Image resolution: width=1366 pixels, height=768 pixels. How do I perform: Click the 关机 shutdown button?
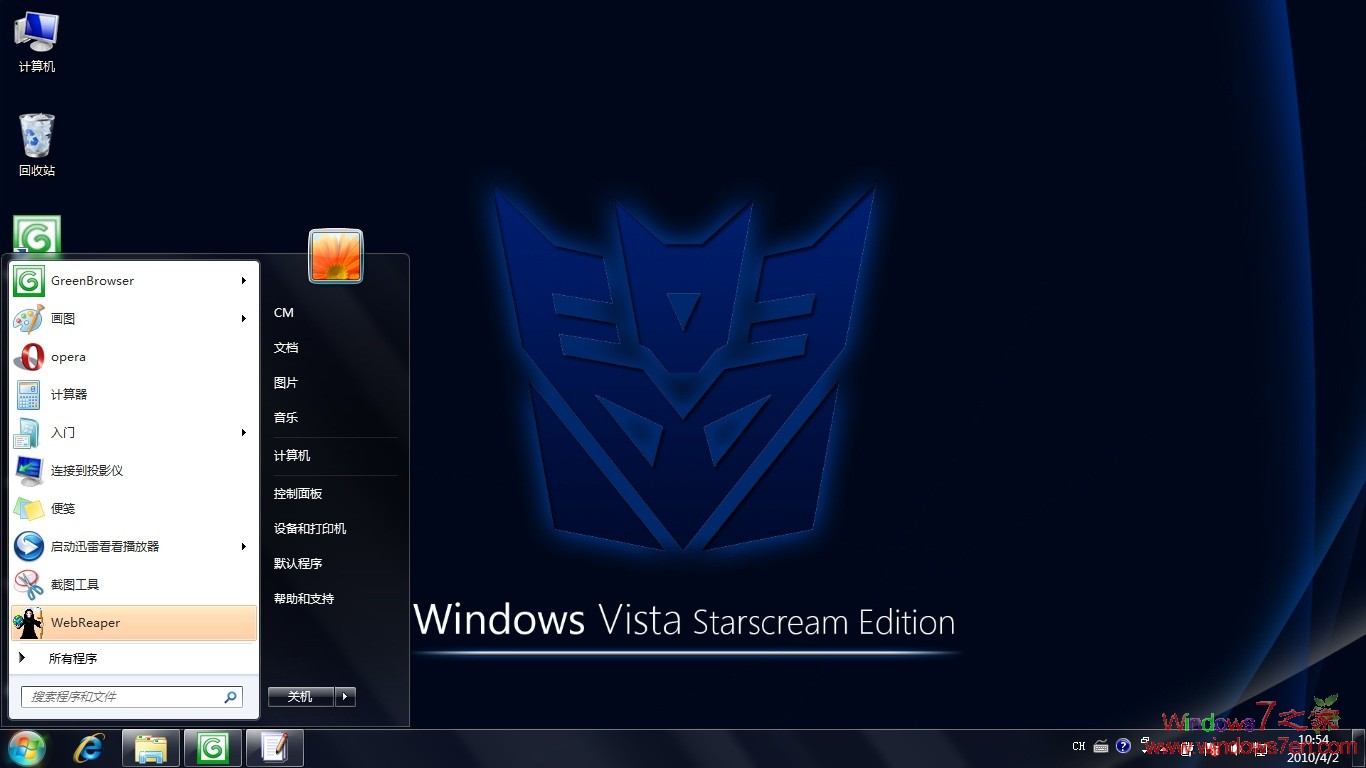298,696
